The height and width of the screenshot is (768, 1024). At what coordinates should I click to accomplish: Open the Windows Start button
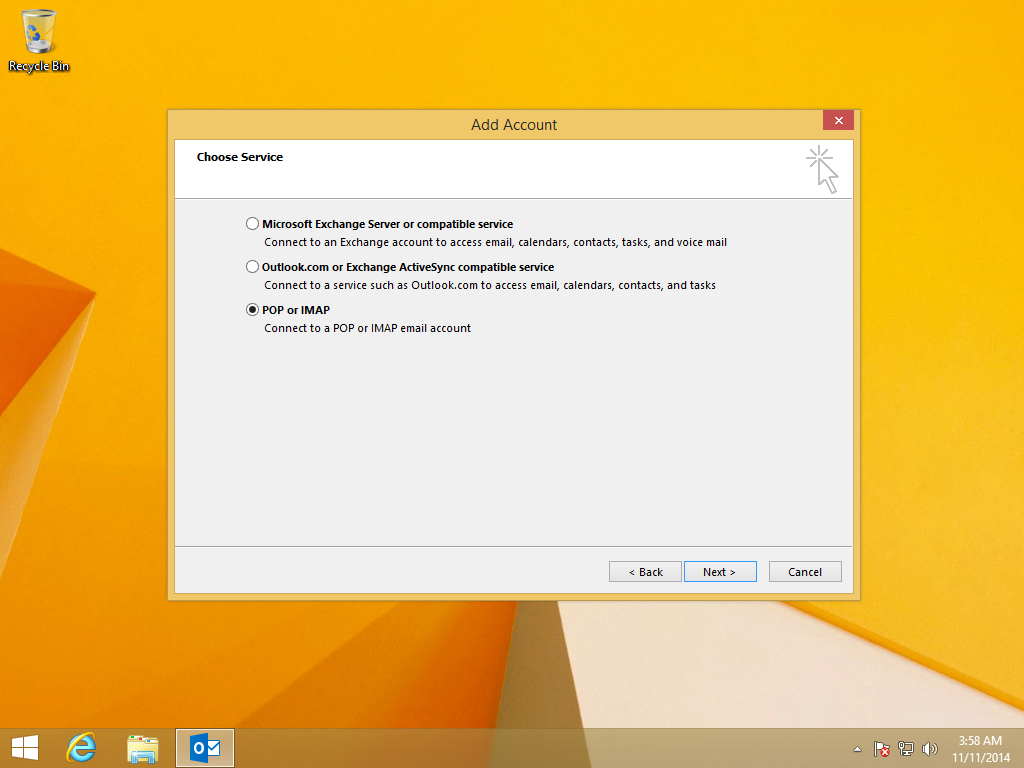click(x=25, y=748)
